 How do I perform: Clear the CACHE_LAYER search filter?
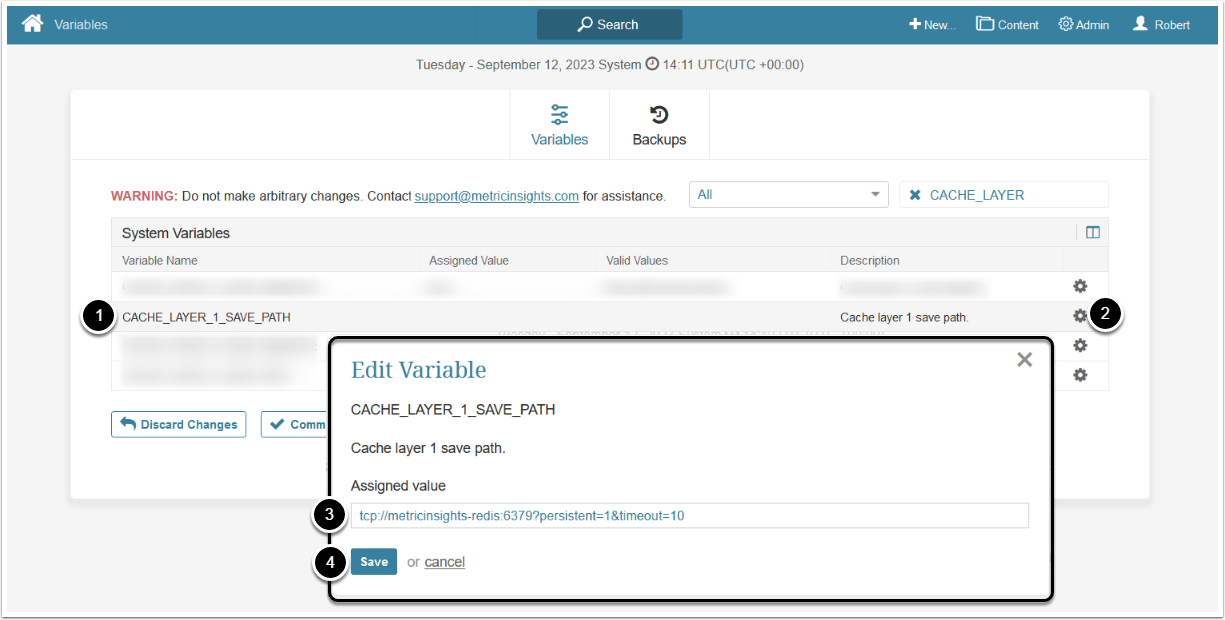tap(915, 195)
